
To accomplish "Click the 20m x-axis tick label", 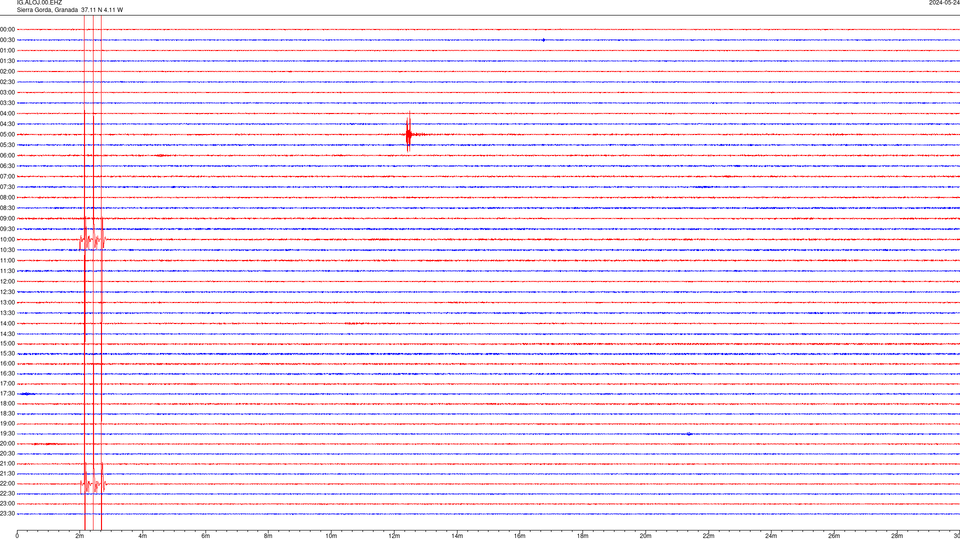I will (645, 536).
